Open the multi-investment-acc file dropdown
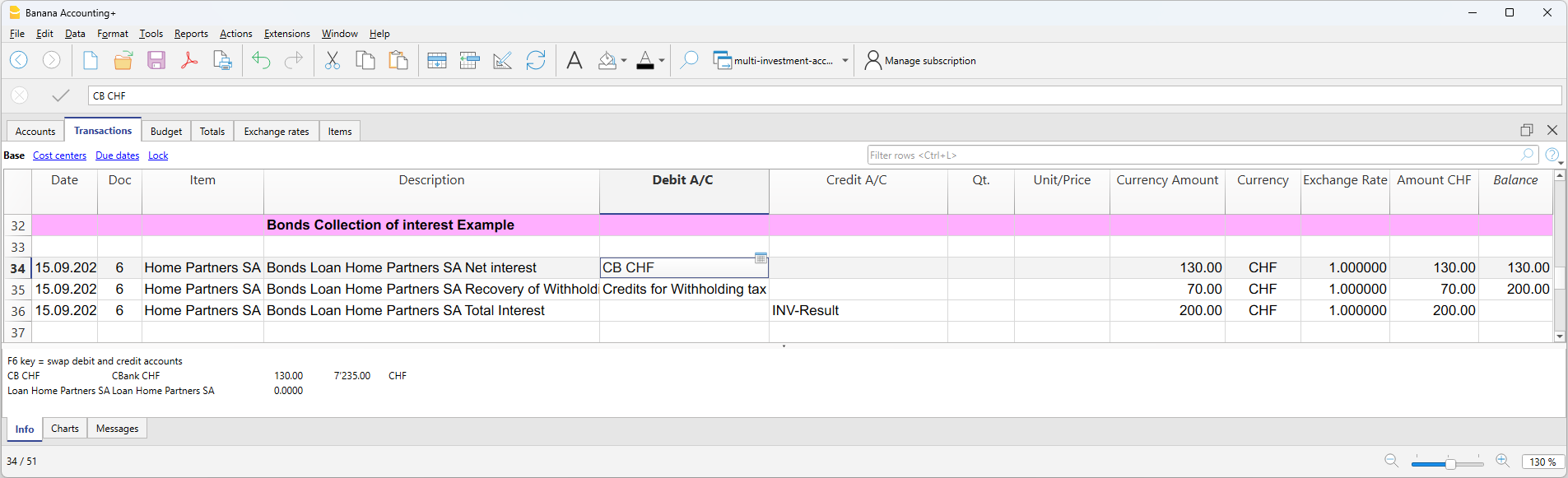 coord(845,61)
